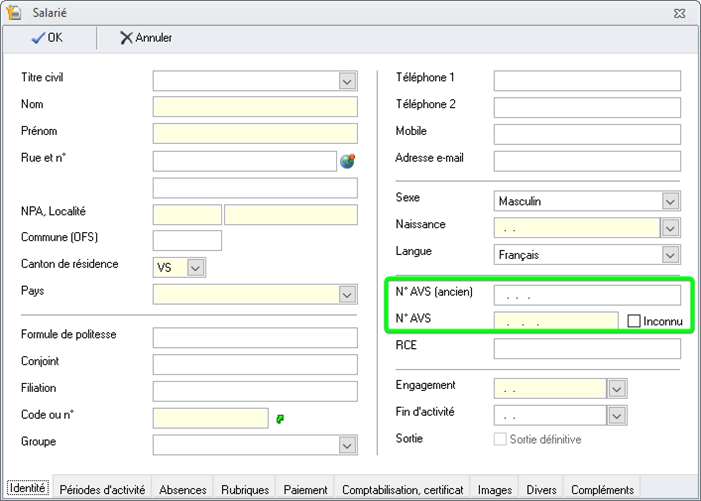Select the Absences tab

click(183, 490)
